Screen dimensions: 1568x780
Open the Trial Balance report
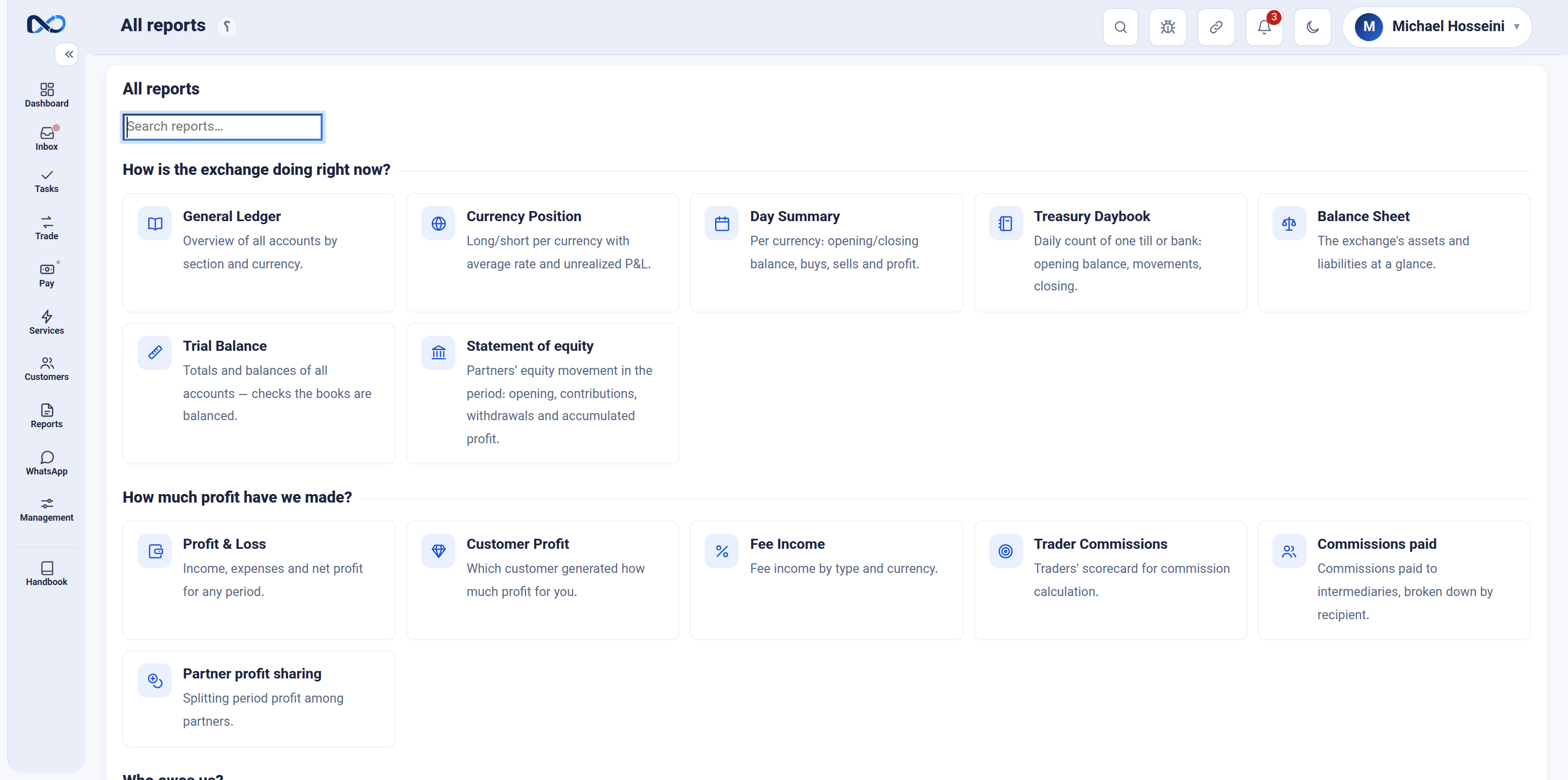[x=259, y=394]
